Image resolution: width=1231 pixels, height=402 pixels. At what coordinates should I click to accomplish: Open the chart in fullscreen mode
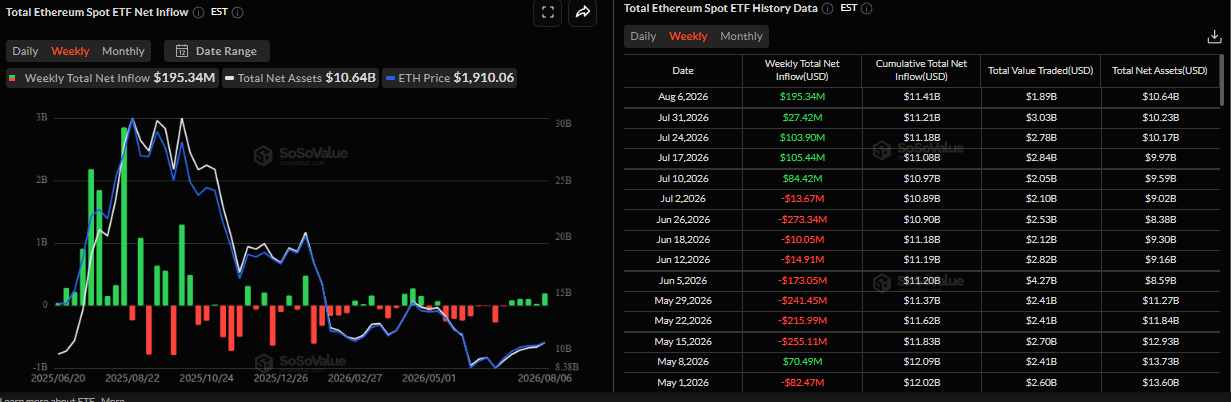point(547,13)
